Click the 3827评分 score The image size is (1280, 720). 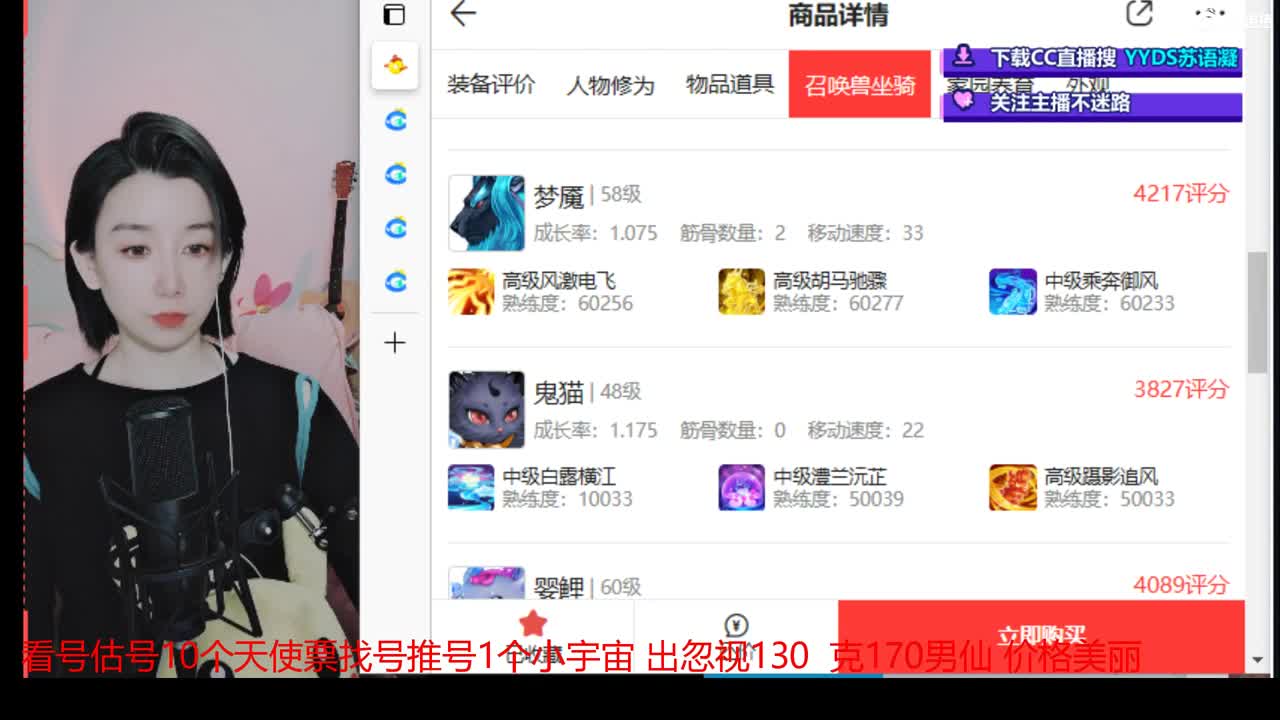point(1181,389)
